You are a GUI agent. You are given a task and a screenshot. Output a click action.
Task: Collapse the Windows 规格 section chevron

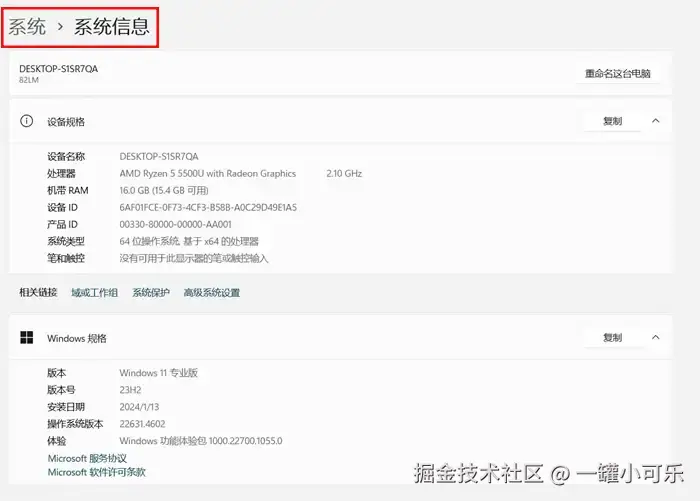[x=655, y=337]
